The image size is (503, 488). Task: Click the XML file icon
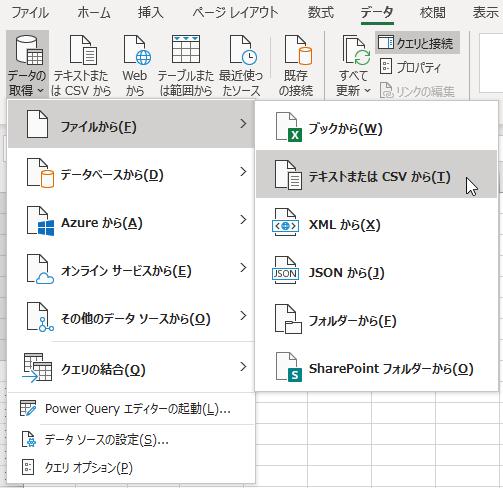point(285,222)
